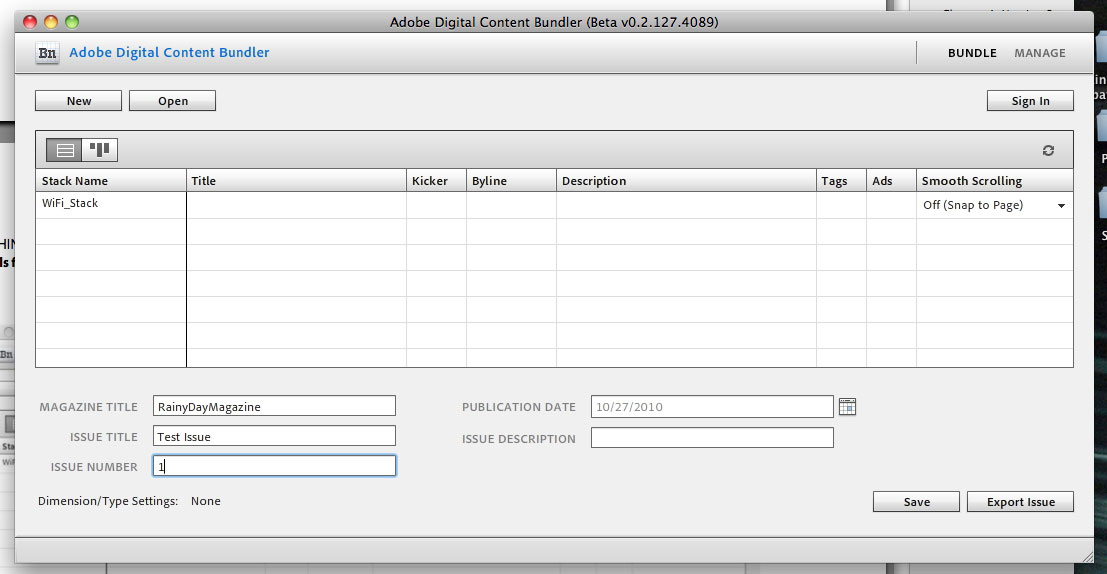1107x574 pixels.
Task: Click the Description column header
Action: pyautogui.click(x=686, y=181)
